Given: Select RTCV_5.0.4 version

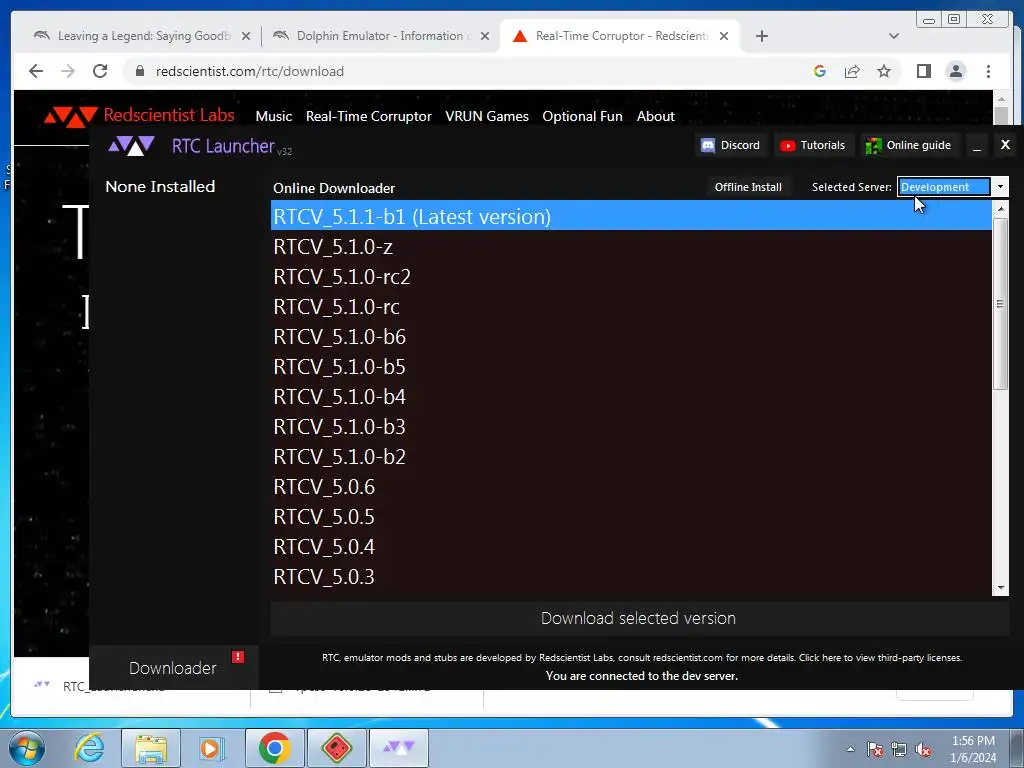Looking at the screenshot, I should click(x=631, y=547).
